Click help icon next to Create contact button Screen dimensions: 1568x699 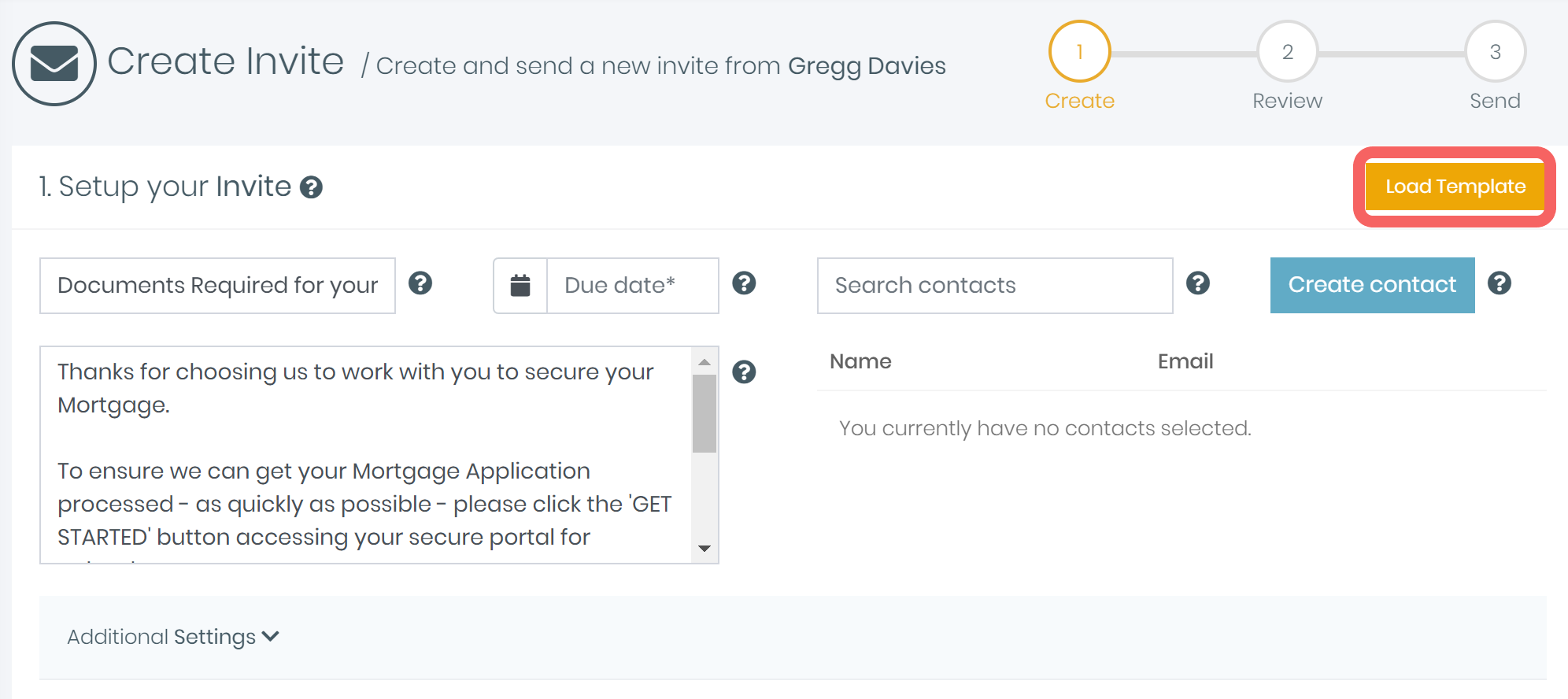pos(1499,283)
